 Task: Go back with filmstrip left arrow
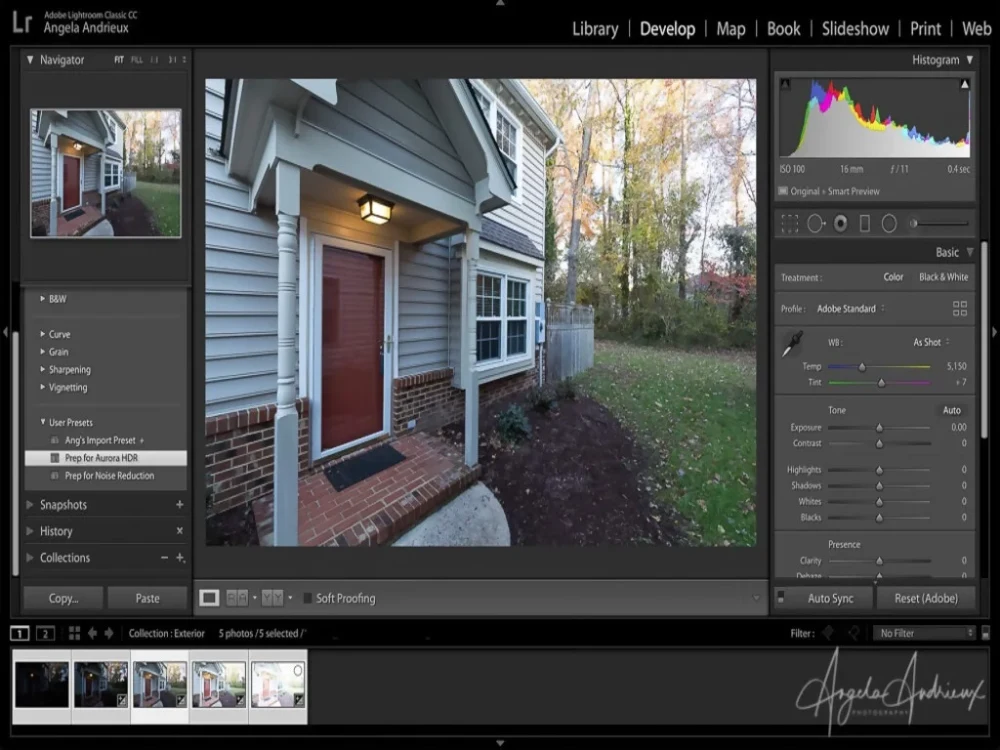(92, 633)
